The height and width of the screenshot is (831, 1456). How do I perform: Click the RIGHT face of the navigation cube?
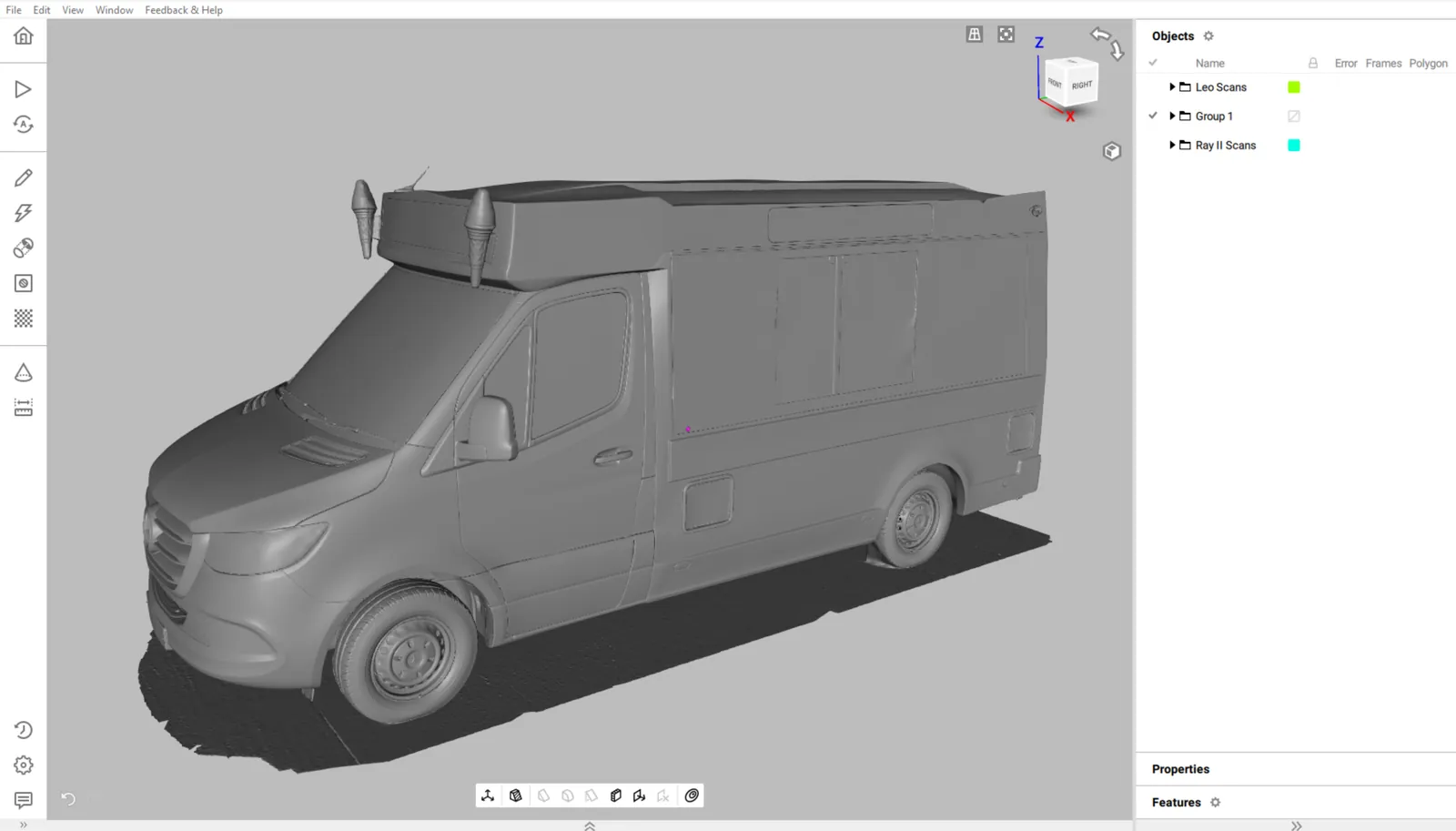[x=1082, y=86]
